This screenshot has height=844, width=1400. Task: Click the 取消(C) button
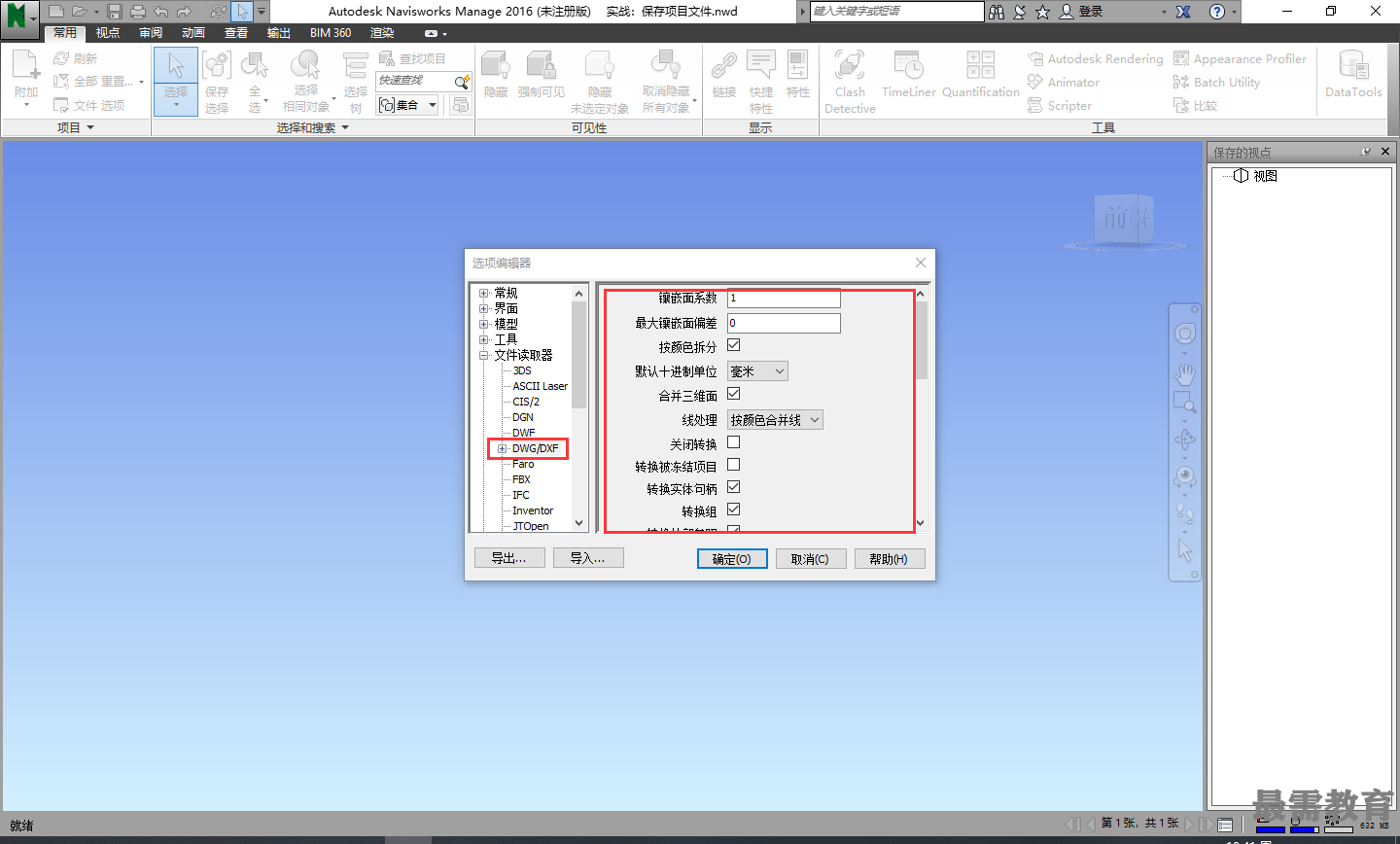tap(810, 559)
